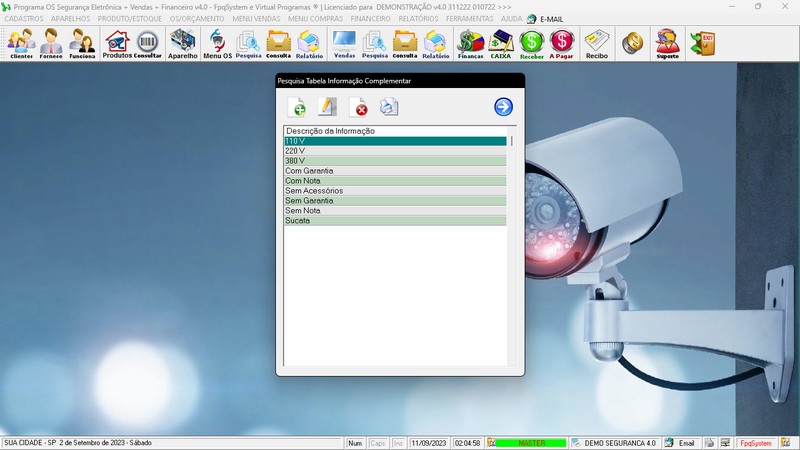
Task: Select the 220 V row
Action: (395, 151)
